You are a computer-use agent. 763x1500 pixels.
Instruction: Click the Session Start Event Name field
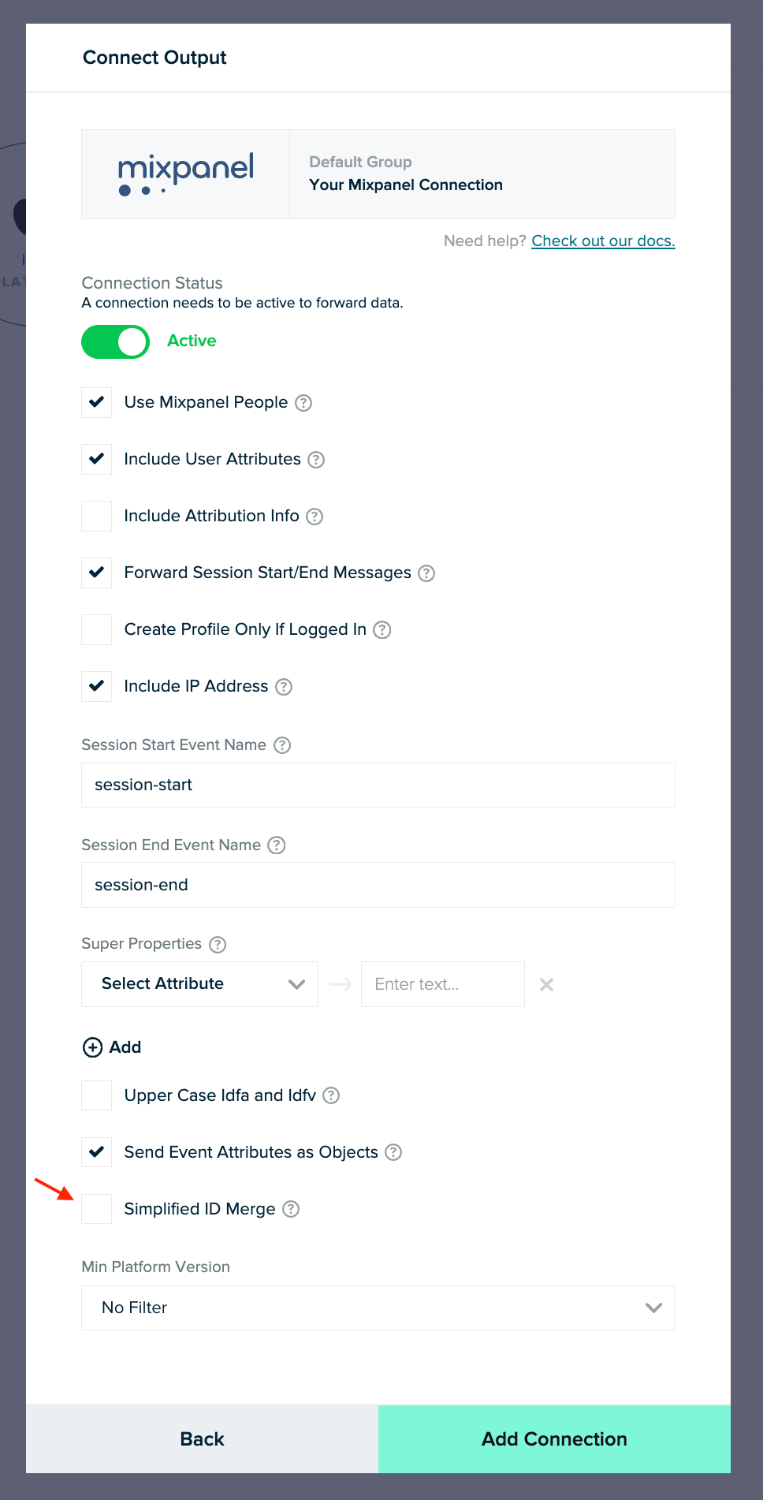coord(378,785)
